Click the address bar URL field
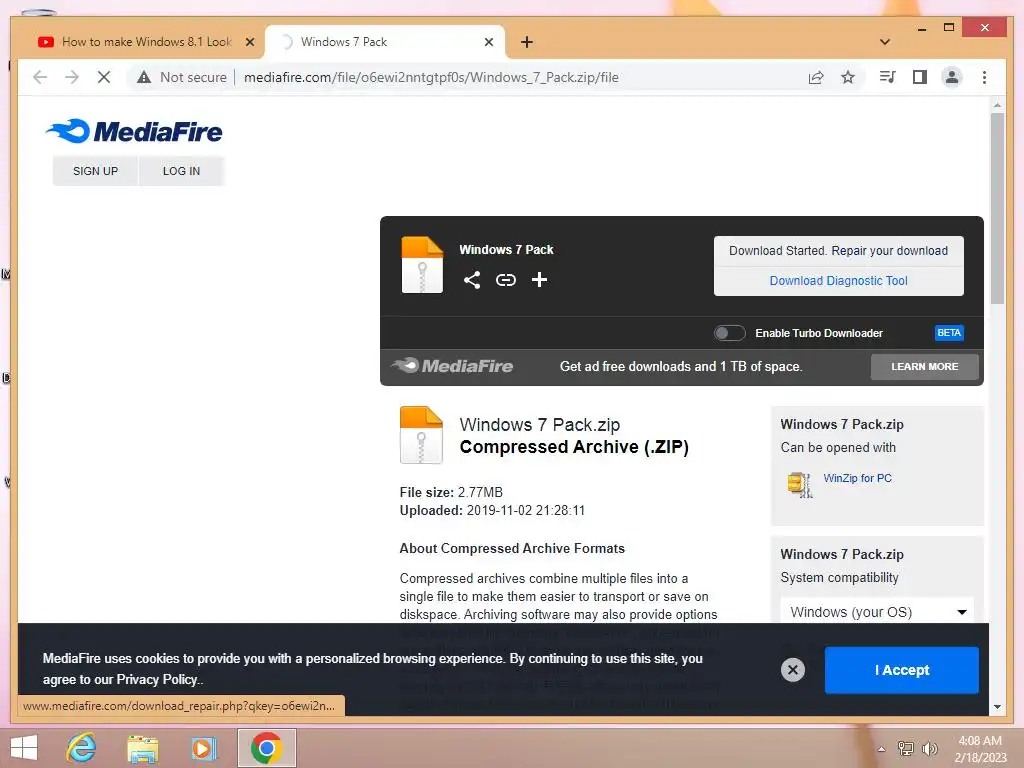Screen dimensions: 1024x768 pyautogui.click(x=431, y=77)
